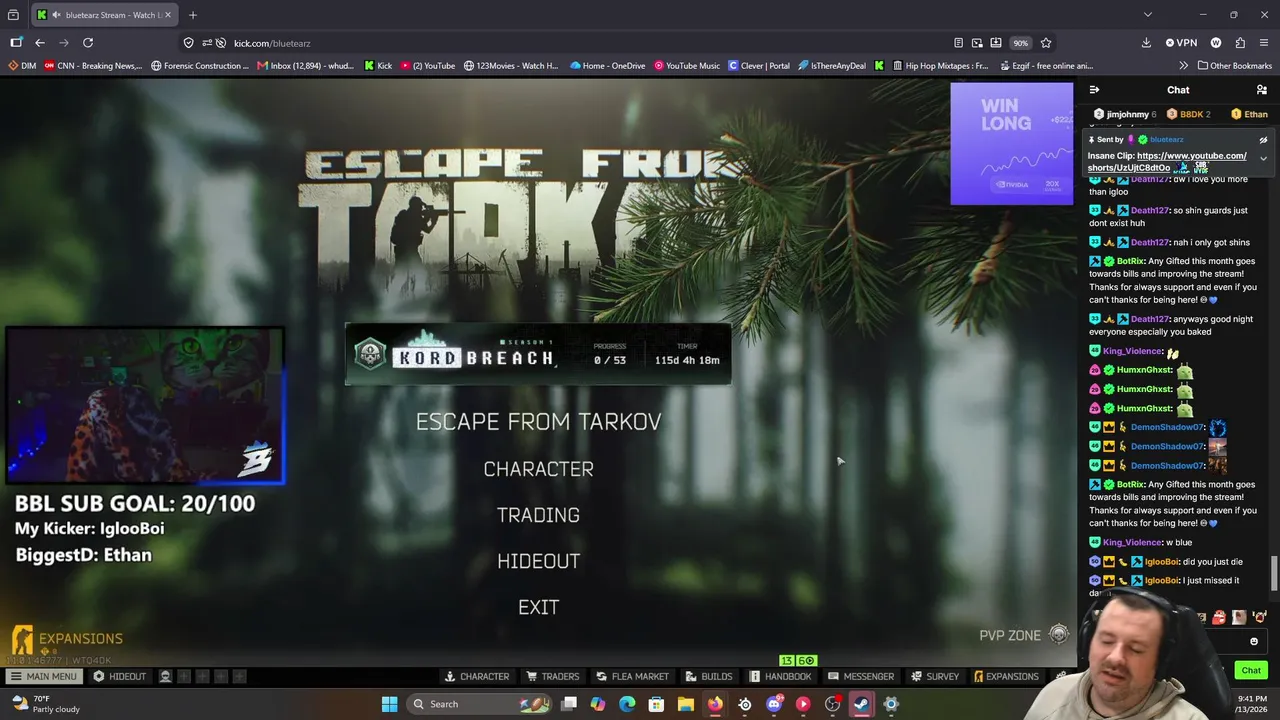Collapse the Kick chat panel
The height and width of the screenshot is (720, 1280).
(1094, 90)
